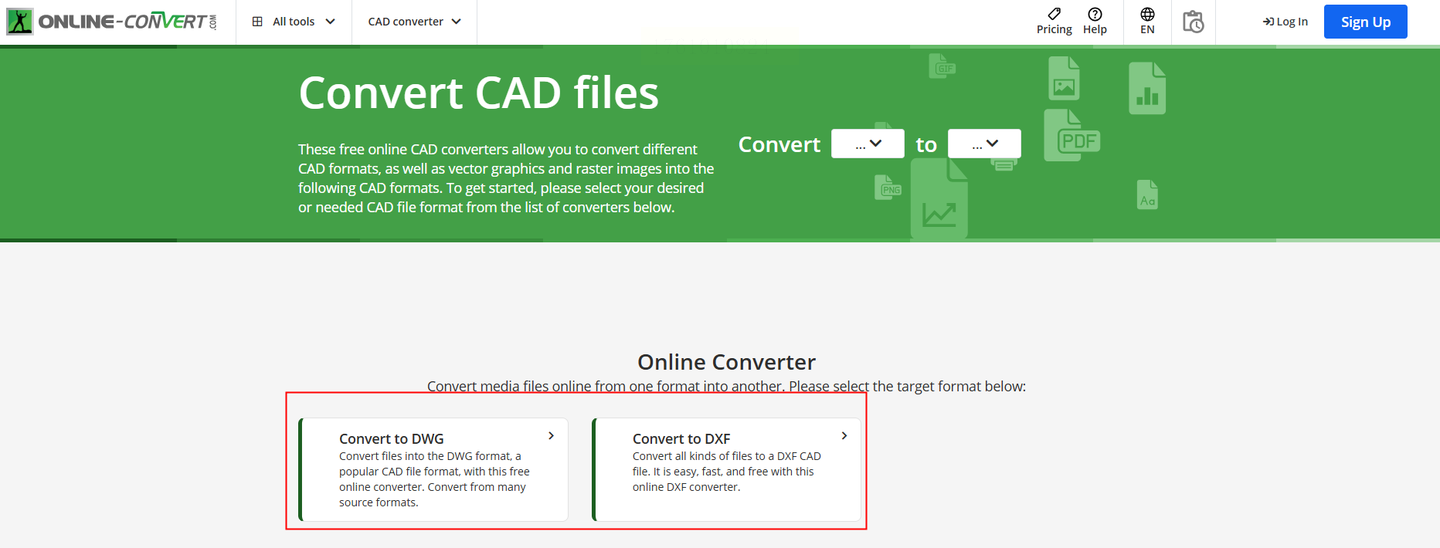Click the Log In link

[x=1285, y=22]
